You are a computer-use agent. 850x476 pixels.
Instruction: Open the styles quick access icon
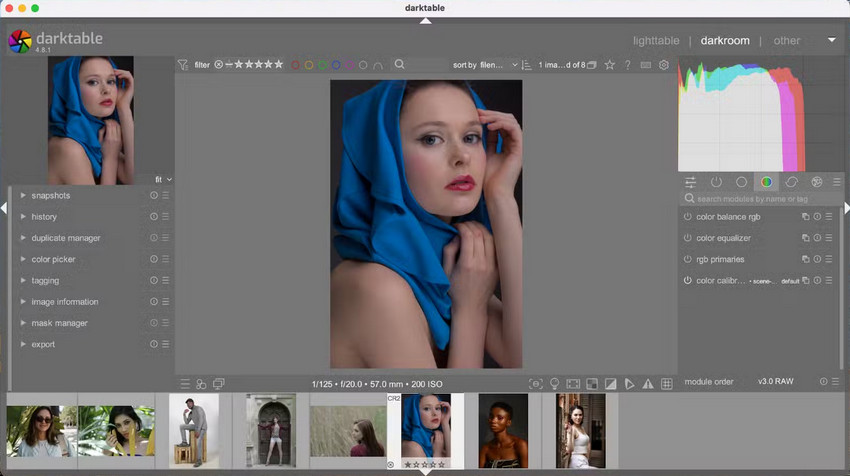pyautogui.click(x=201, y=384)
